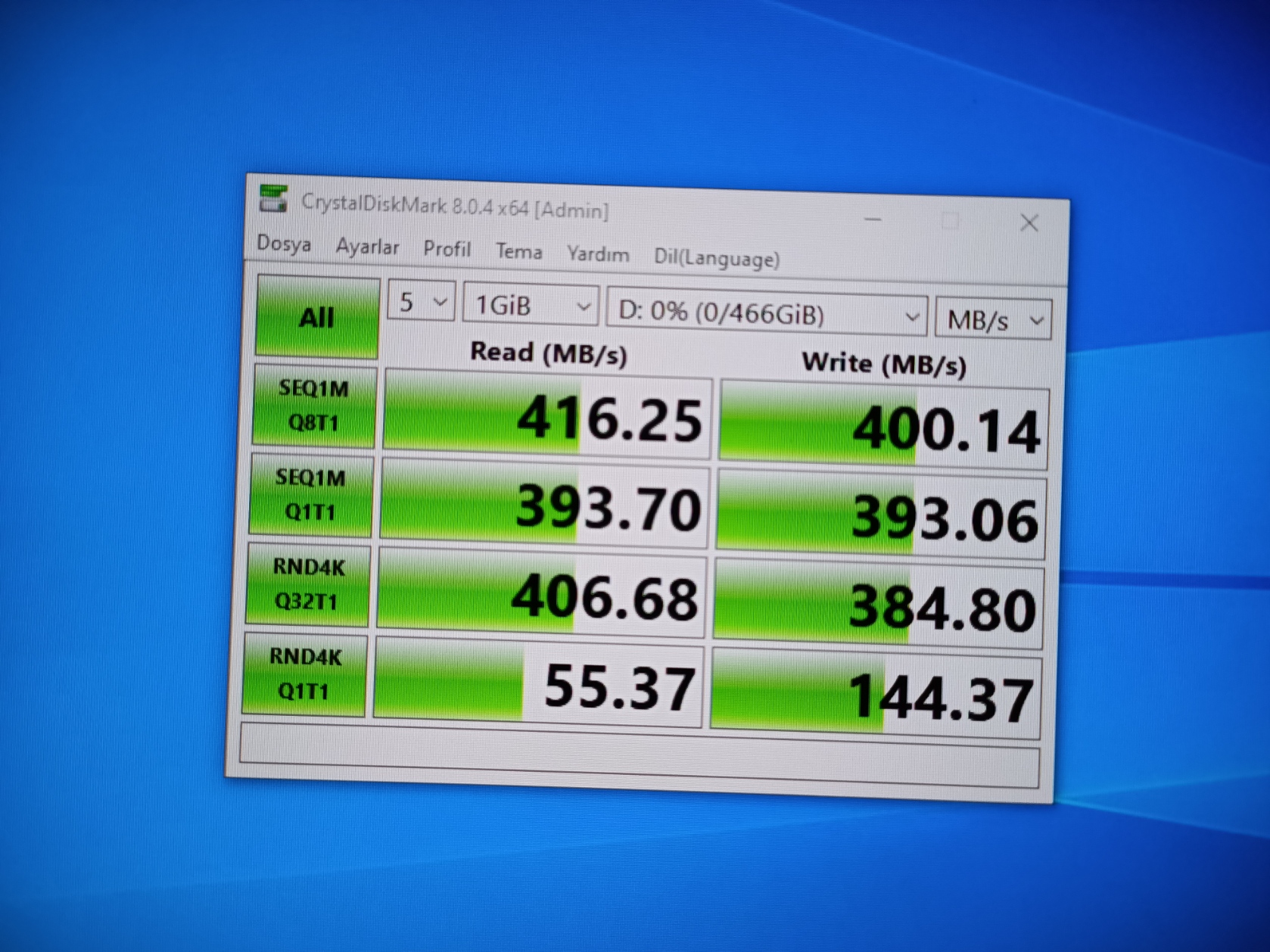
Task: Start the SEQ1M Q1T1 test
Action: 310,495
